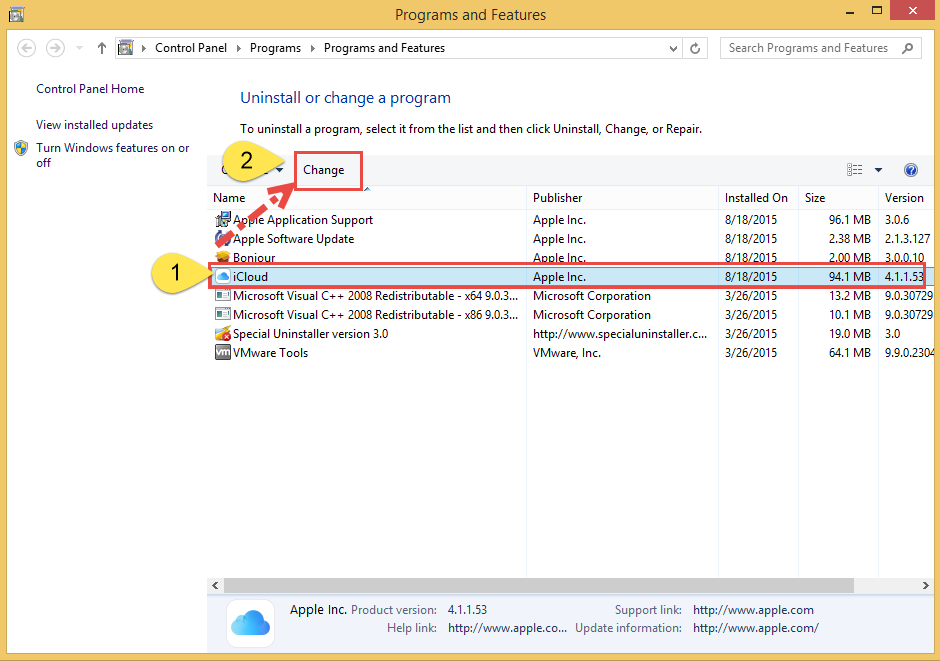Click the search magnifier icon

[x=908, y=48]
